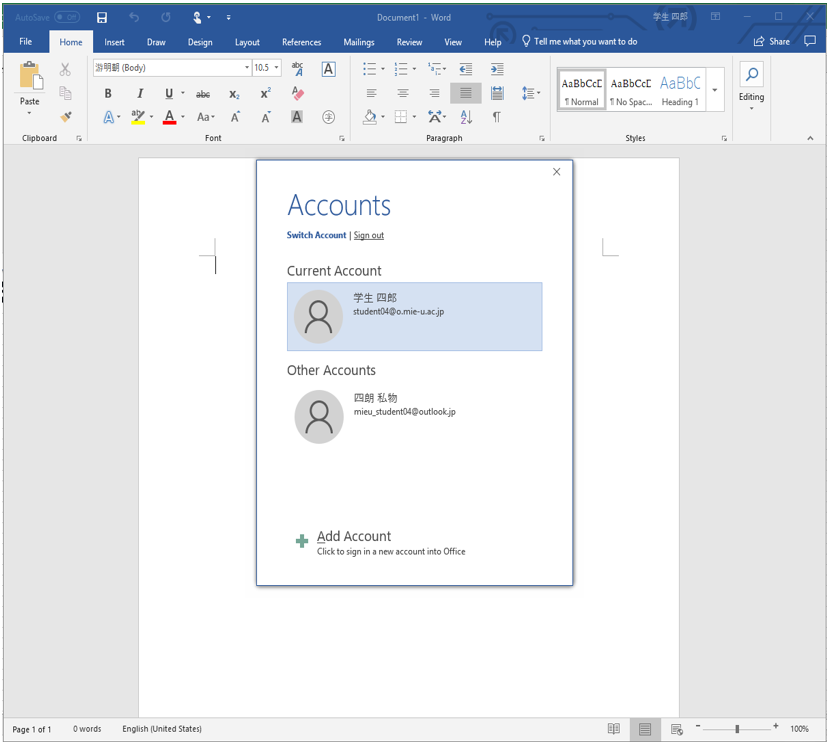Apply subscript formatting
The image size is (828, 744).
pos(234,94)
